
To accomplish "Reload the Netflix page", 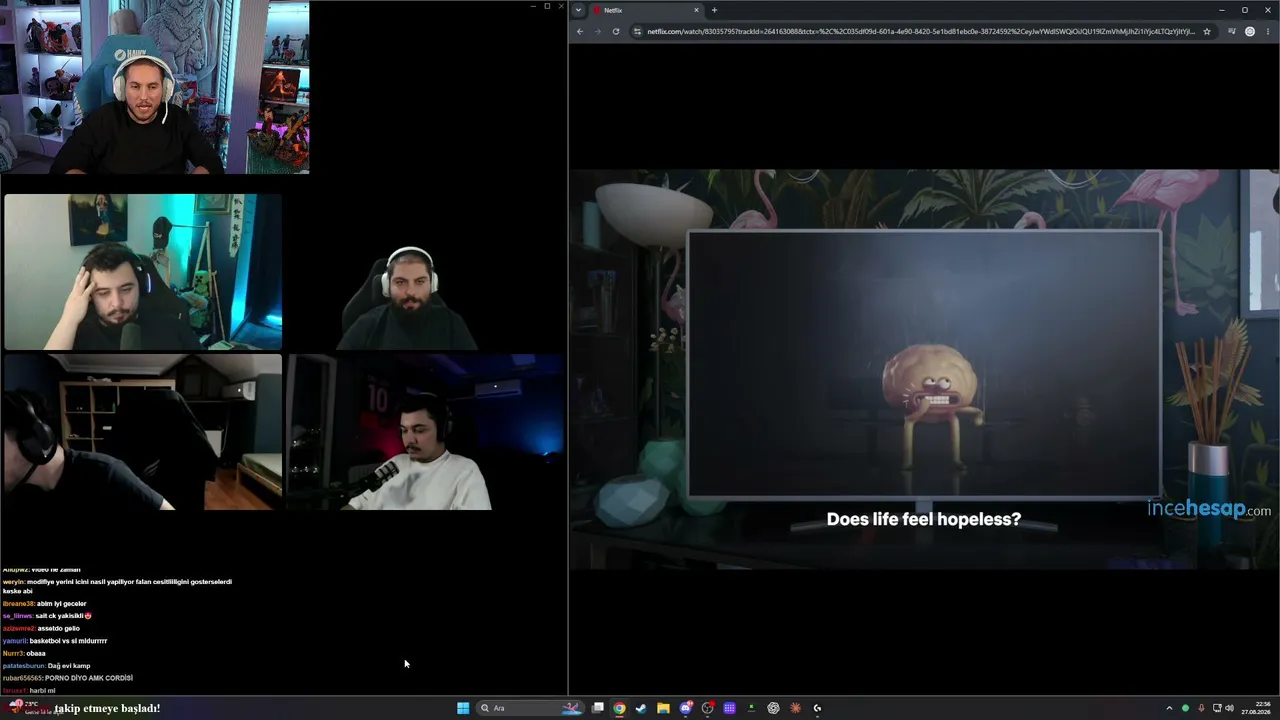I will coord(616,31).
